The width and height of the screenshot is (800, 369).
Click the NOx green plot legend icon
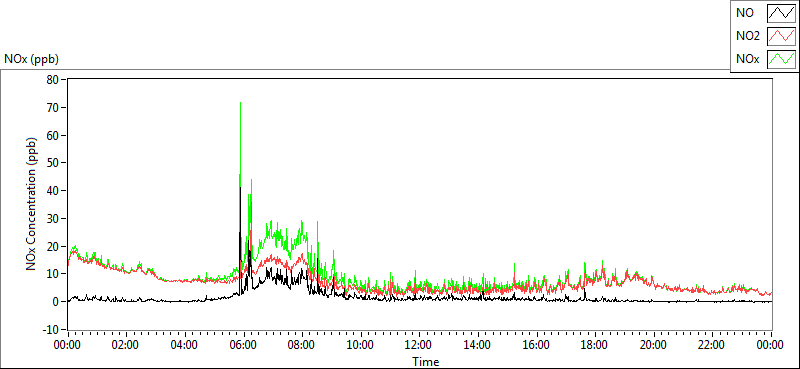[781, 59]
